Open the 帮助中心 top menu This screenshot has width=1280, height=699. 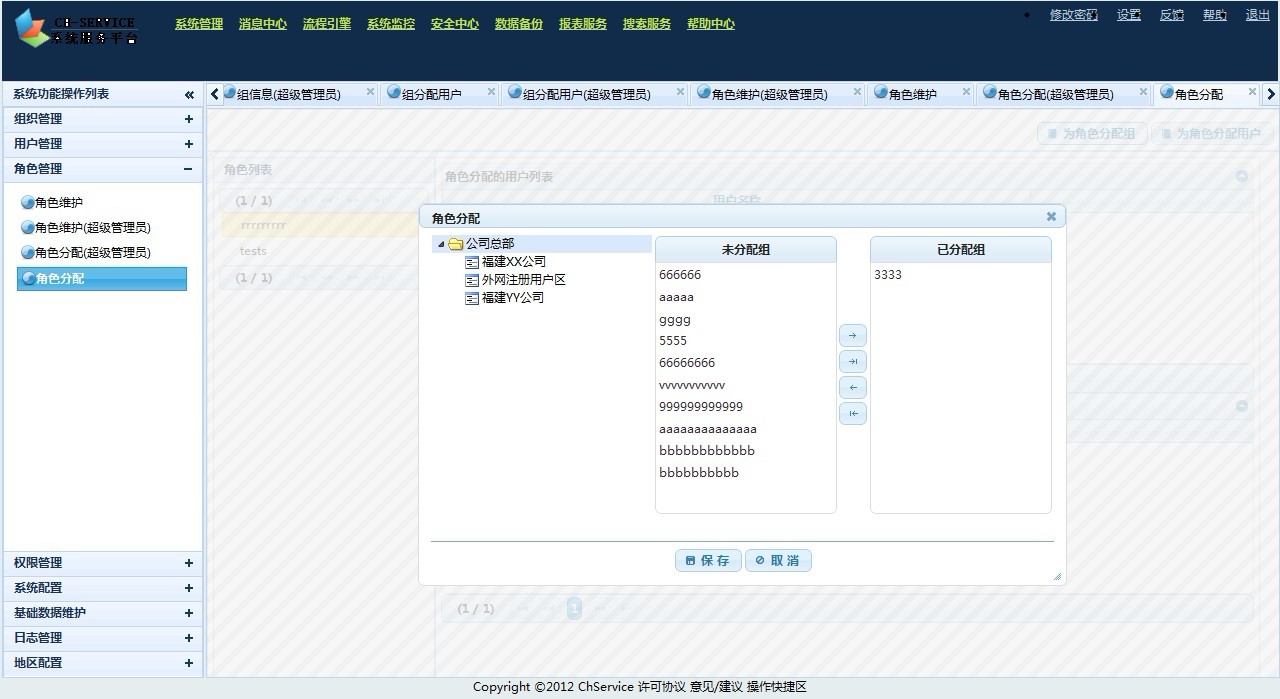click(x=711, y=24)
